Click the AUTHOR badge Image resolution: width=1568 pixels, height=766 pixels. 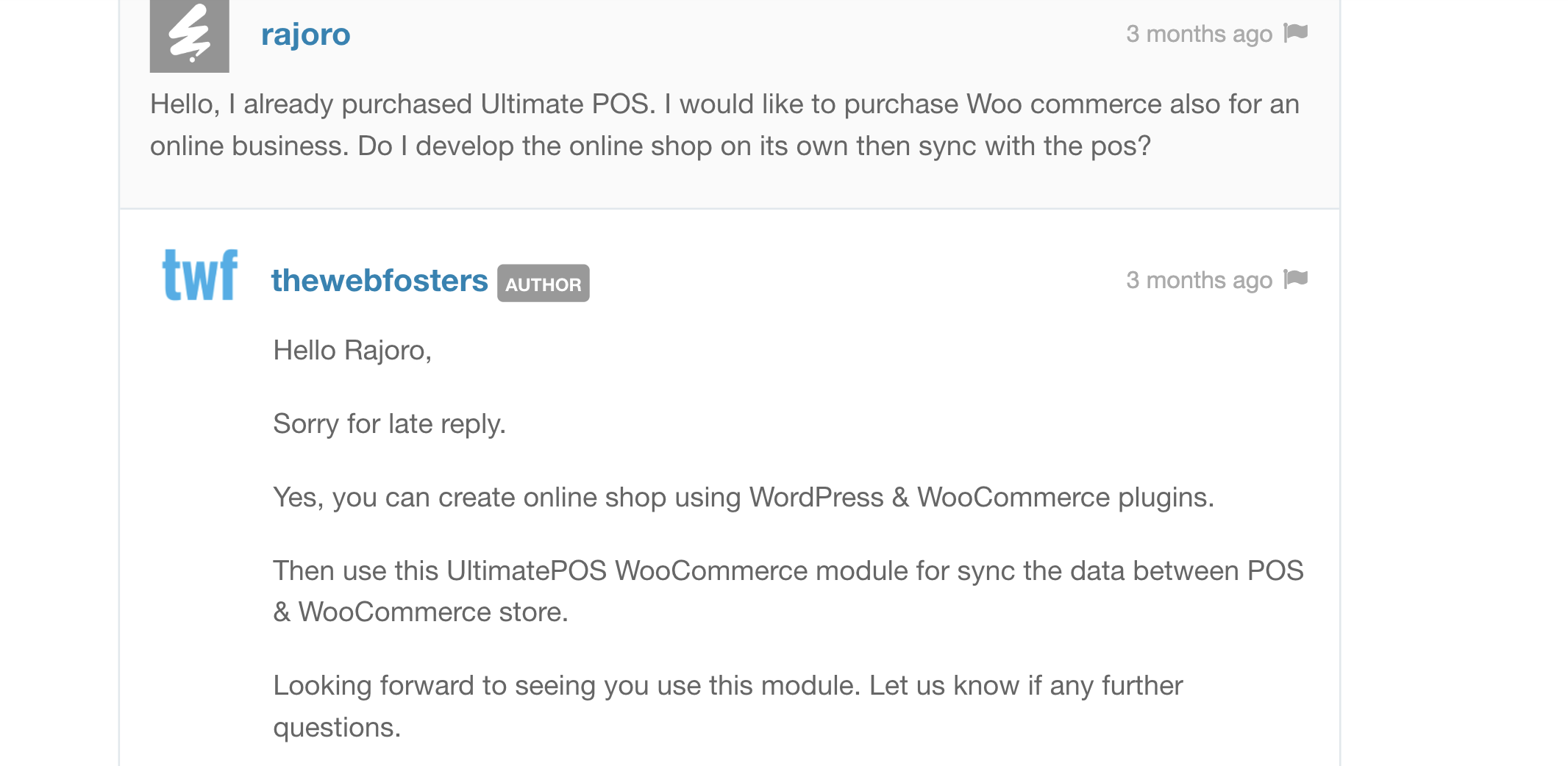(544, 283)
